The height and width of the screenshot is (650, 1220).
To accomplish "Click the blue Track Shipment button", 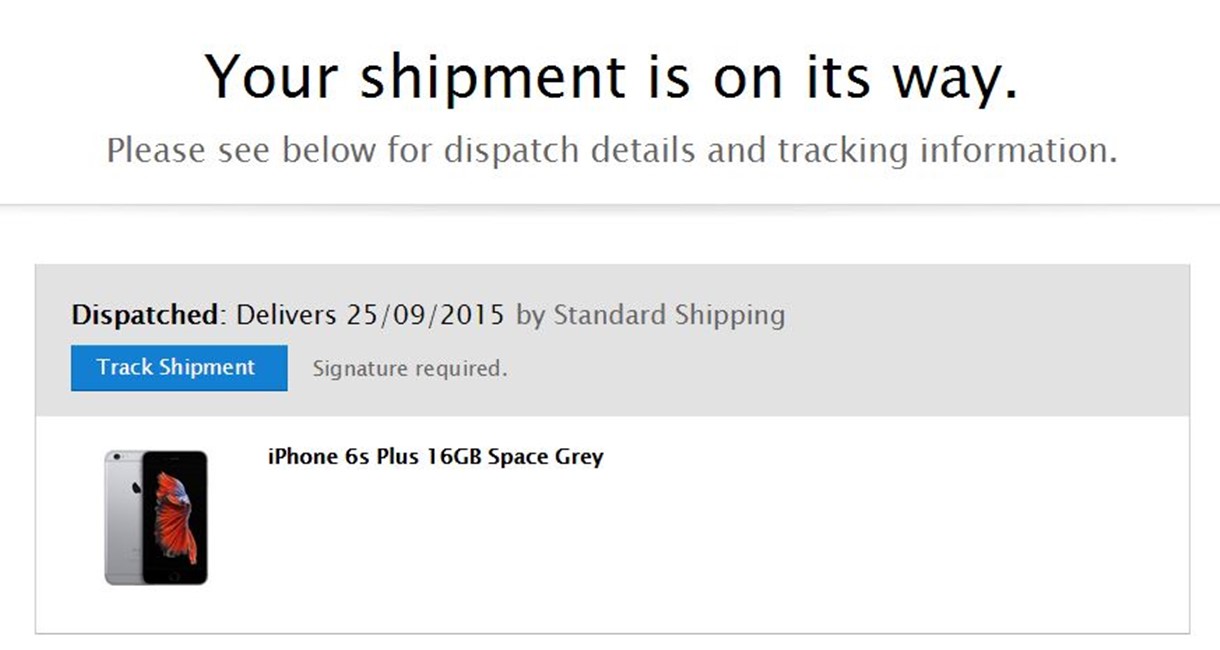I will (179, 368).
